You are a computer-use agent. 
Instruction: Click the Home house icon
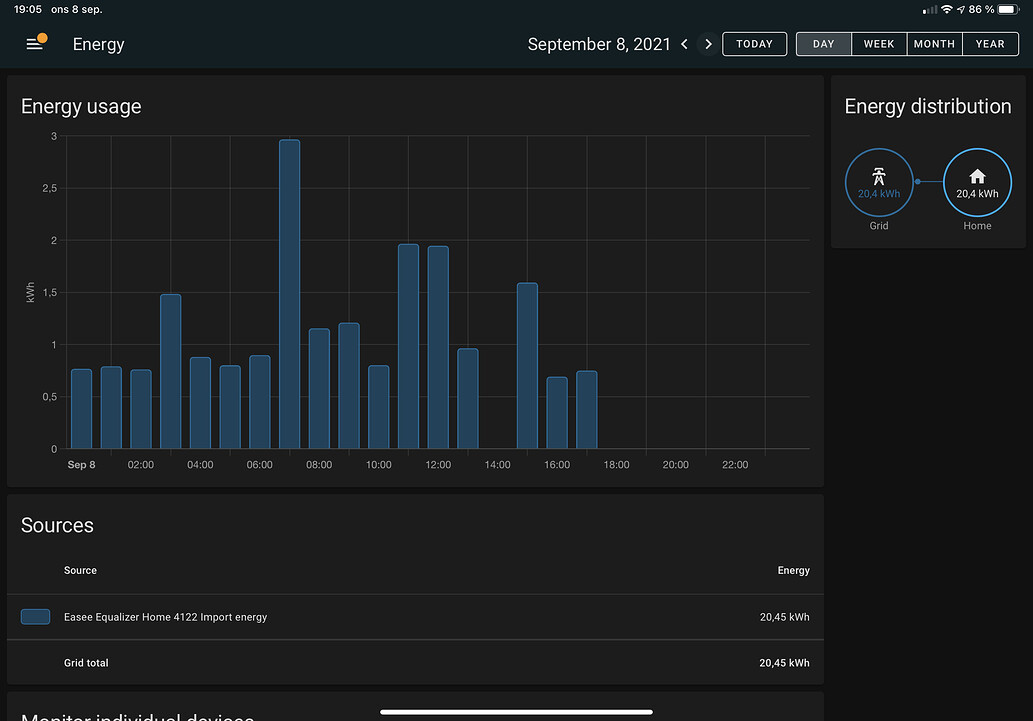(x=977, y=176)
